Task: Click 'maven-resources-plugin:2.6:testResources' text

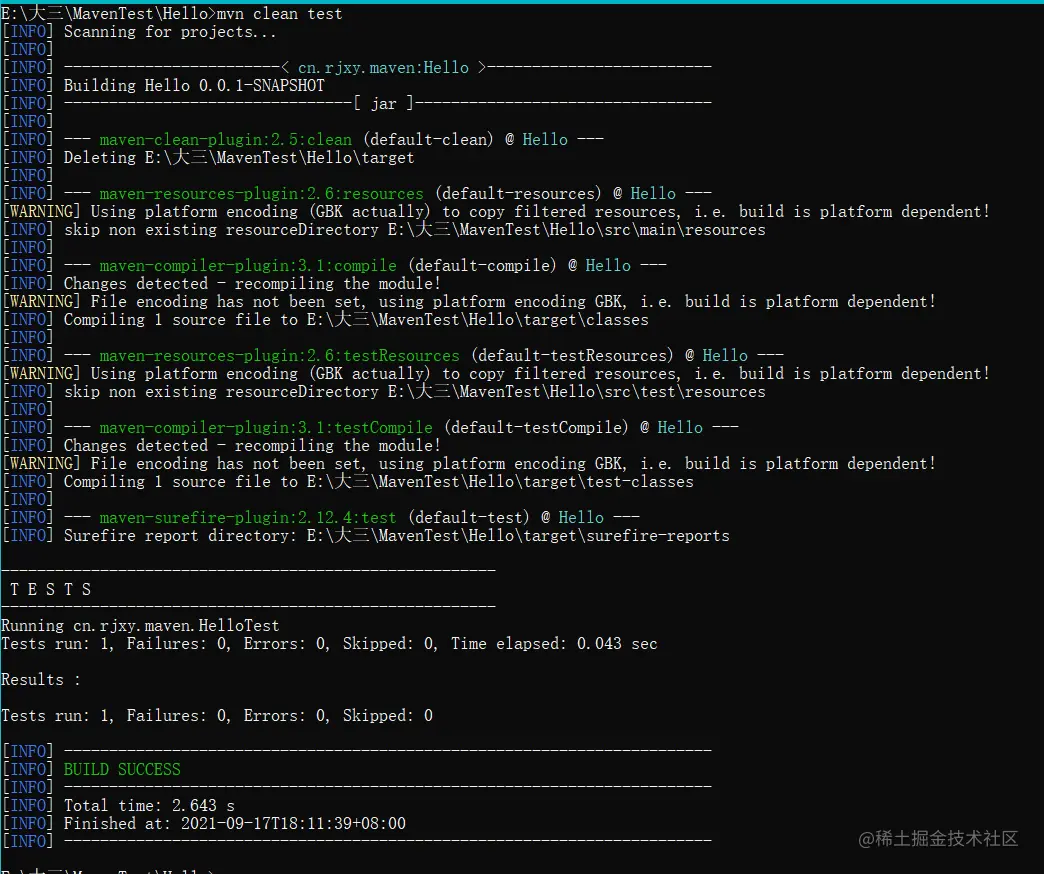Action: [280, 355]
